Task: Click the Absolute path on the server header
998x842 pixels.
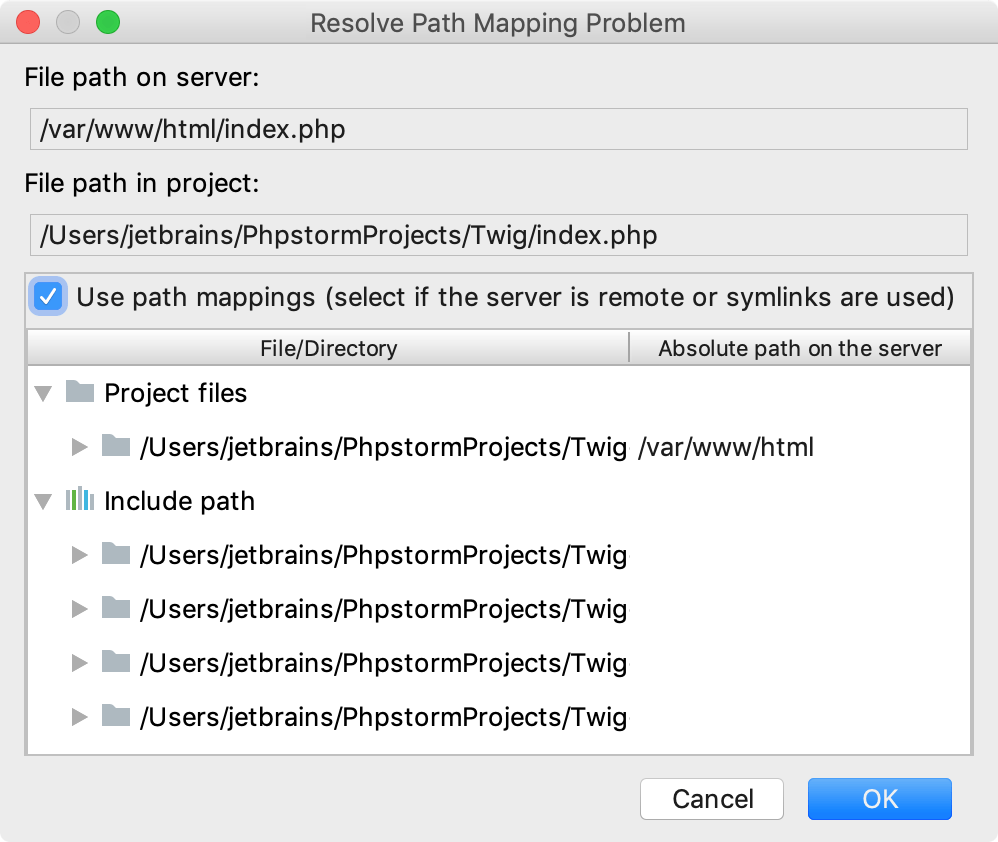Action: [x=801, y=348]
